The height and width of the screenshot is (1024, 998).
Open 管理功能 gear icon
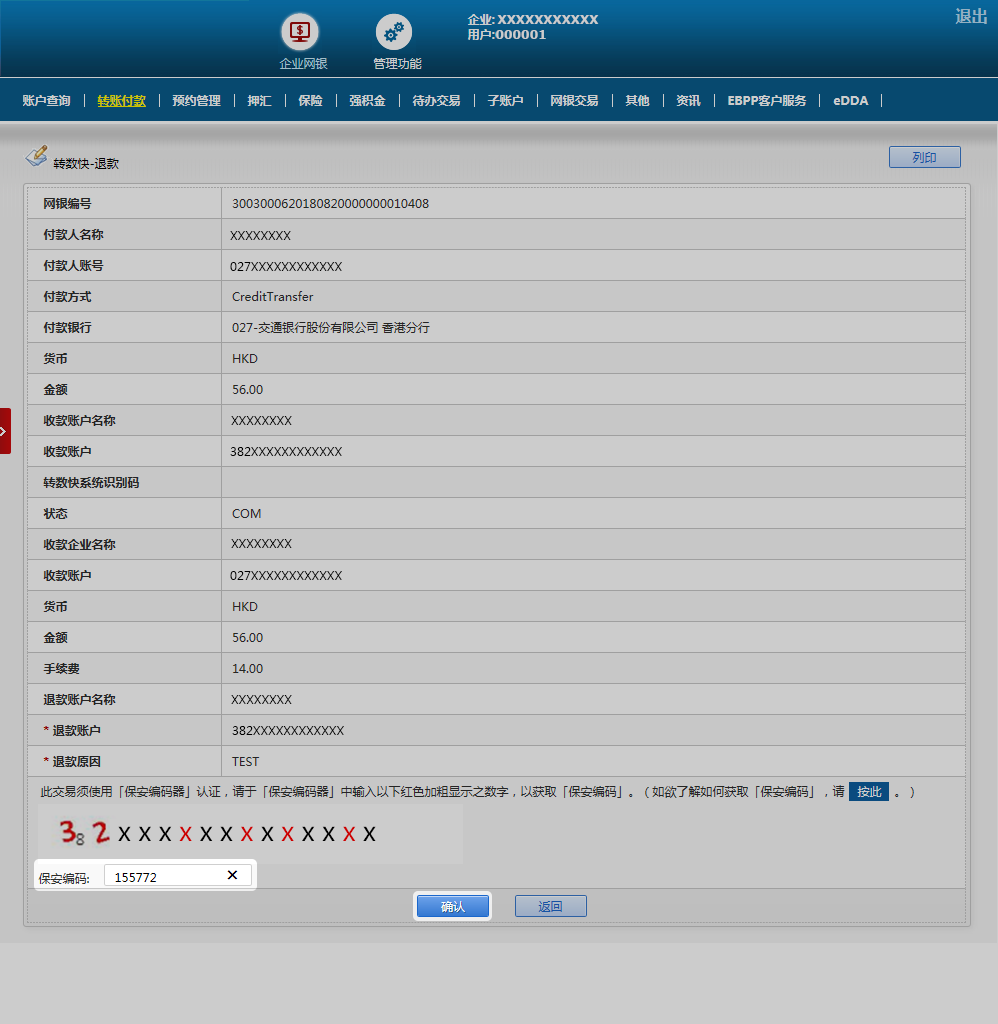click(x=394, y=32)
